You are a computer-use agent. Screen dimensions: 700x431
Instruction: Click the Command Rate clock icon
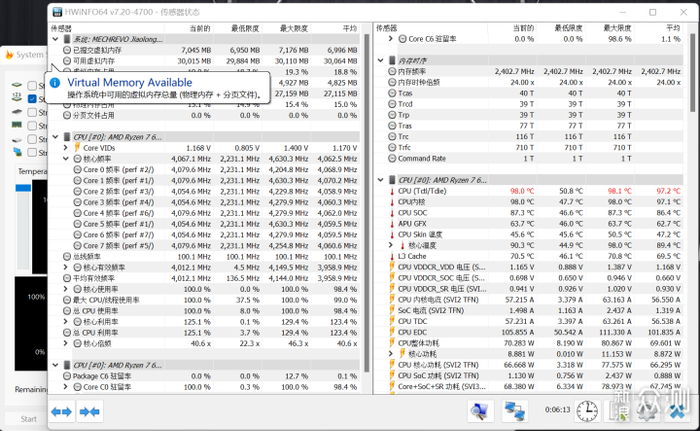[x=392, y=159]
